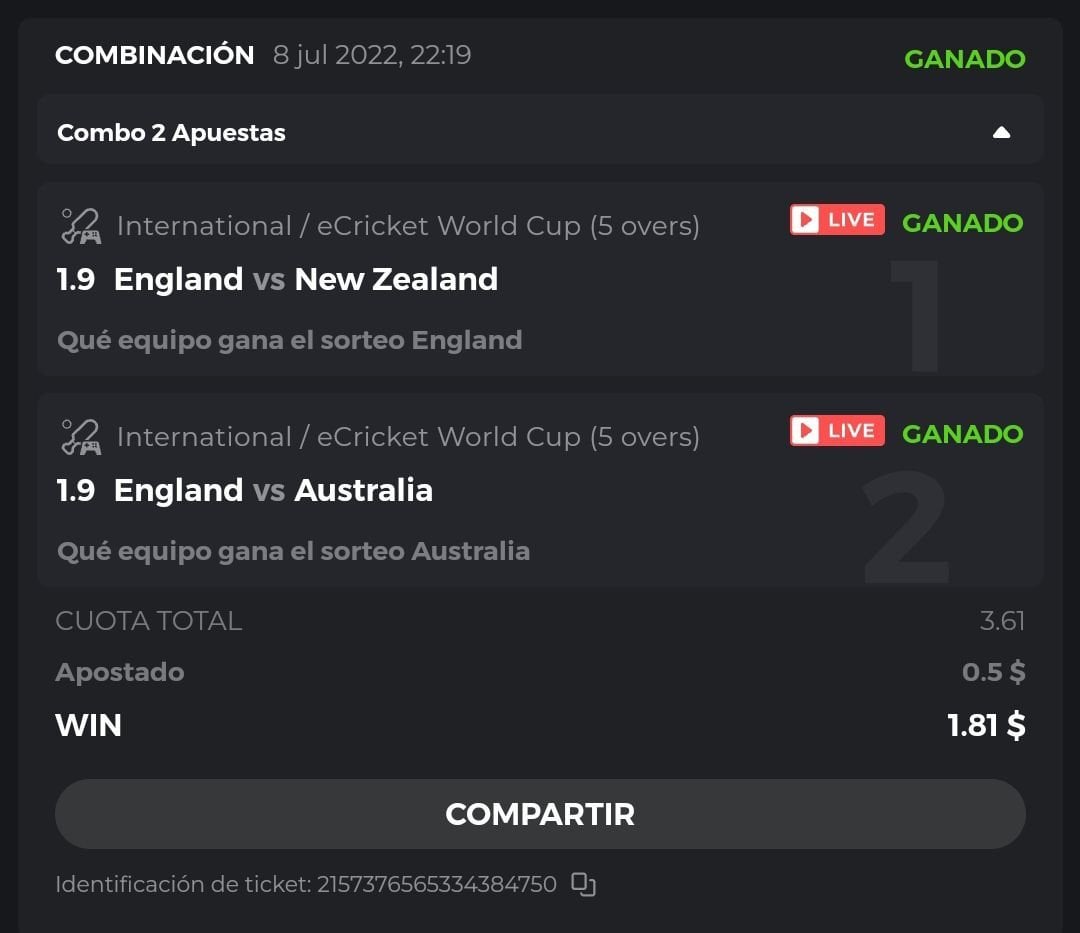Screen dimensions: 1080x933
Task: Open the England vs Australia match
Action: click(273, 490)
